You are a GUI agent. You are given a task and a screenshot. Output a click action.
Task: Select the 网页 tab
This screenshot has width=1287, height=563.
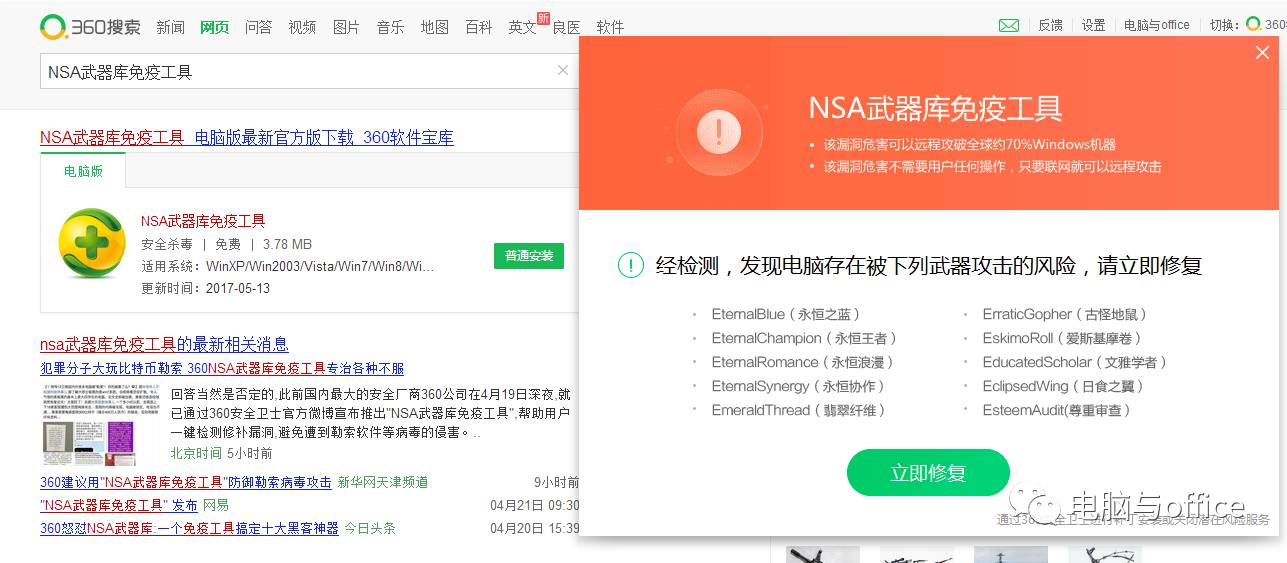[214, 27]
